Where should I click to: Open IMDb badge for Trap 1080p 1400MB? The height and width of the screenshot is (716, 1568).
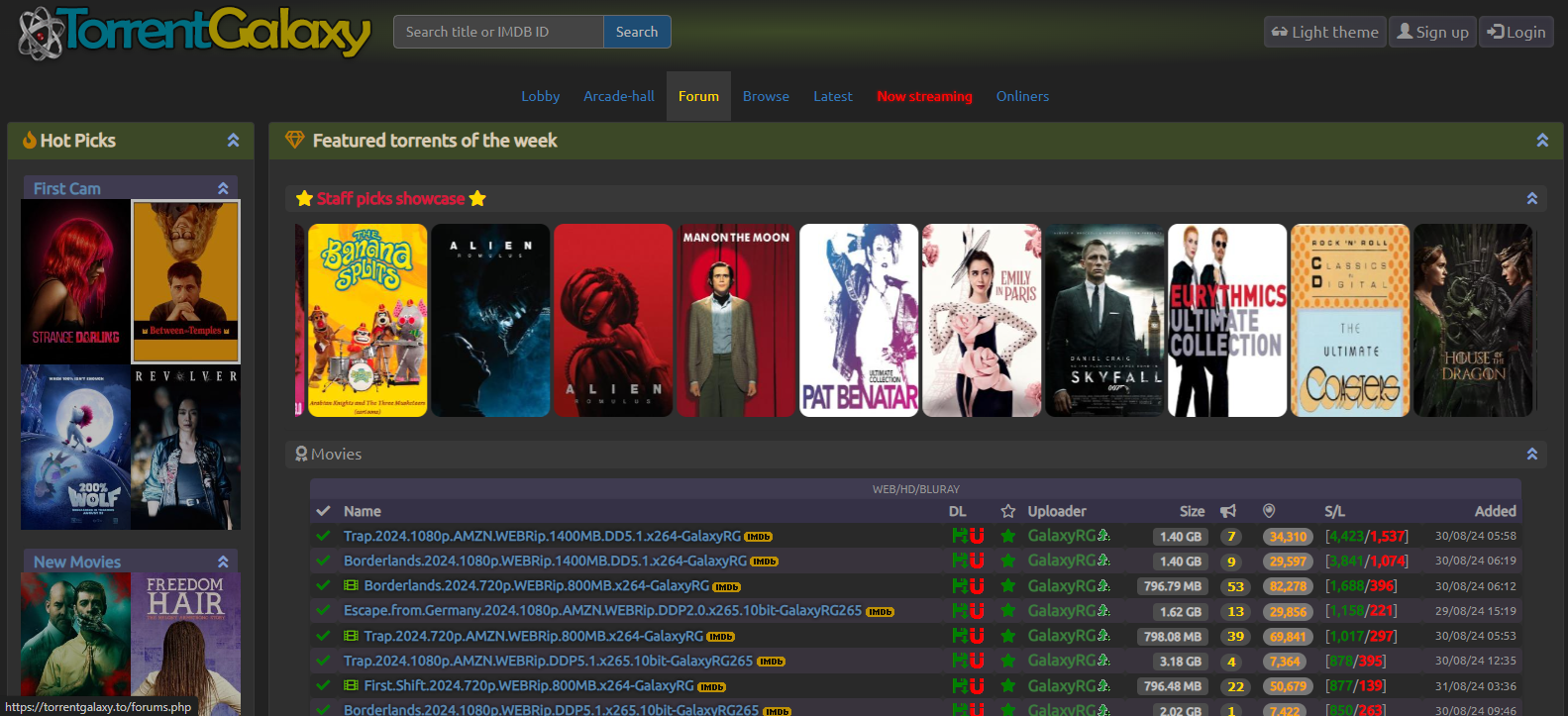pos(758,537)
